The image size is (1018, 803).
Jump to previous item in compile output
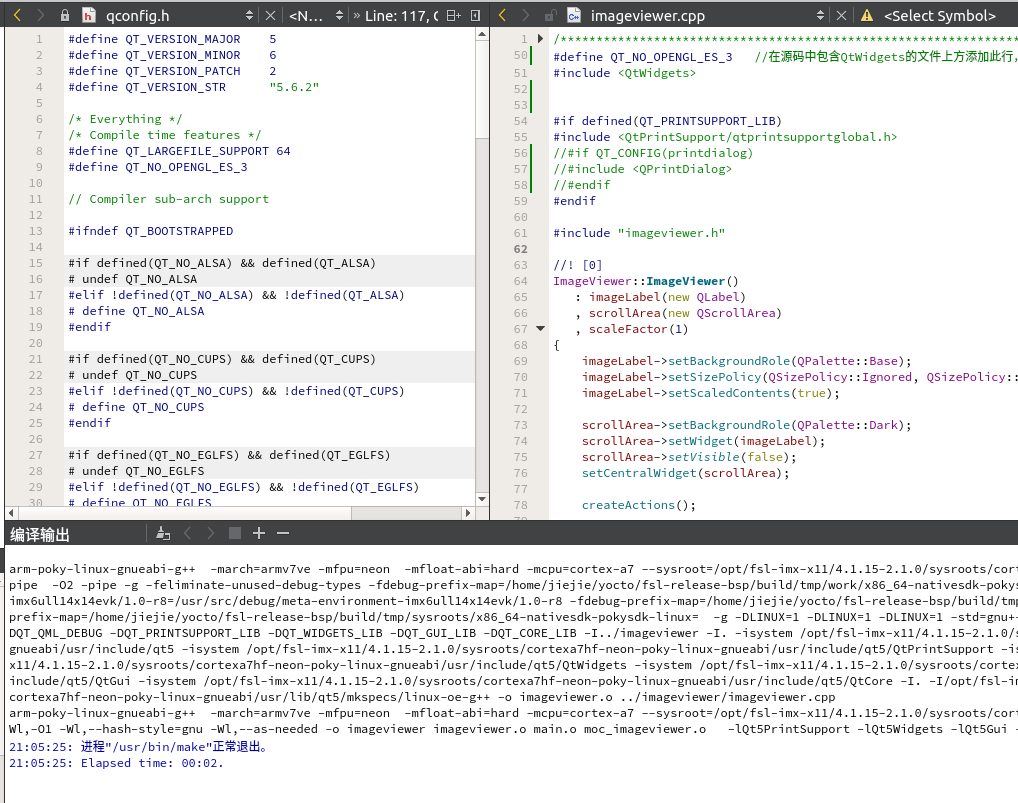click(187, 534)
